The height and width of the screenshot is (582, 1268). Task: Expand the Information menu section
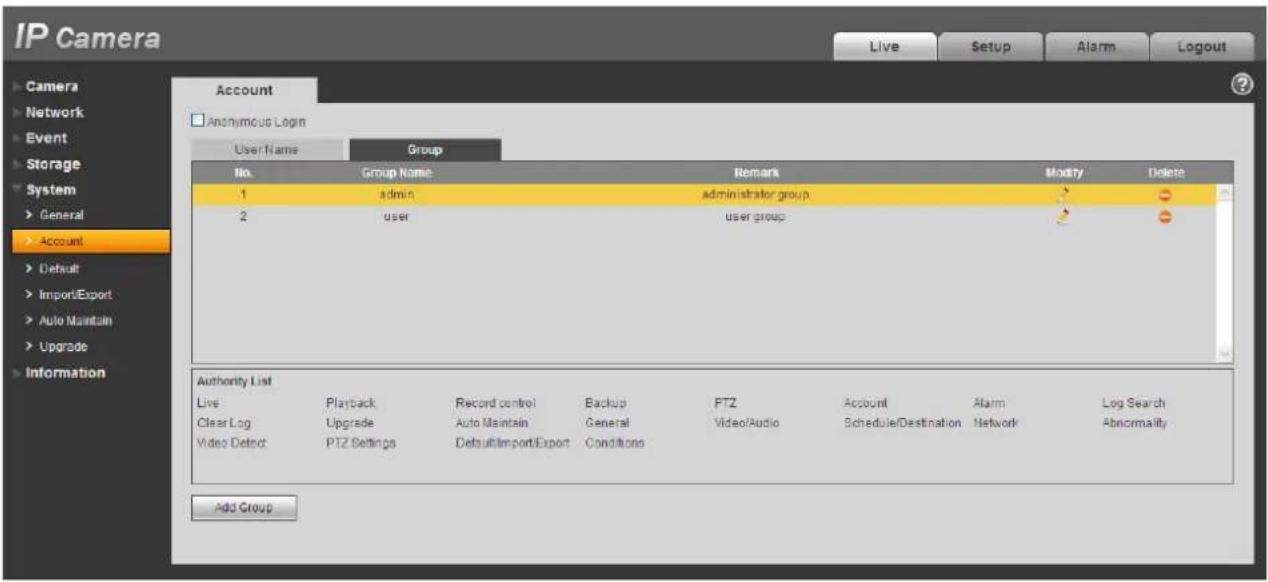[65, 373]
